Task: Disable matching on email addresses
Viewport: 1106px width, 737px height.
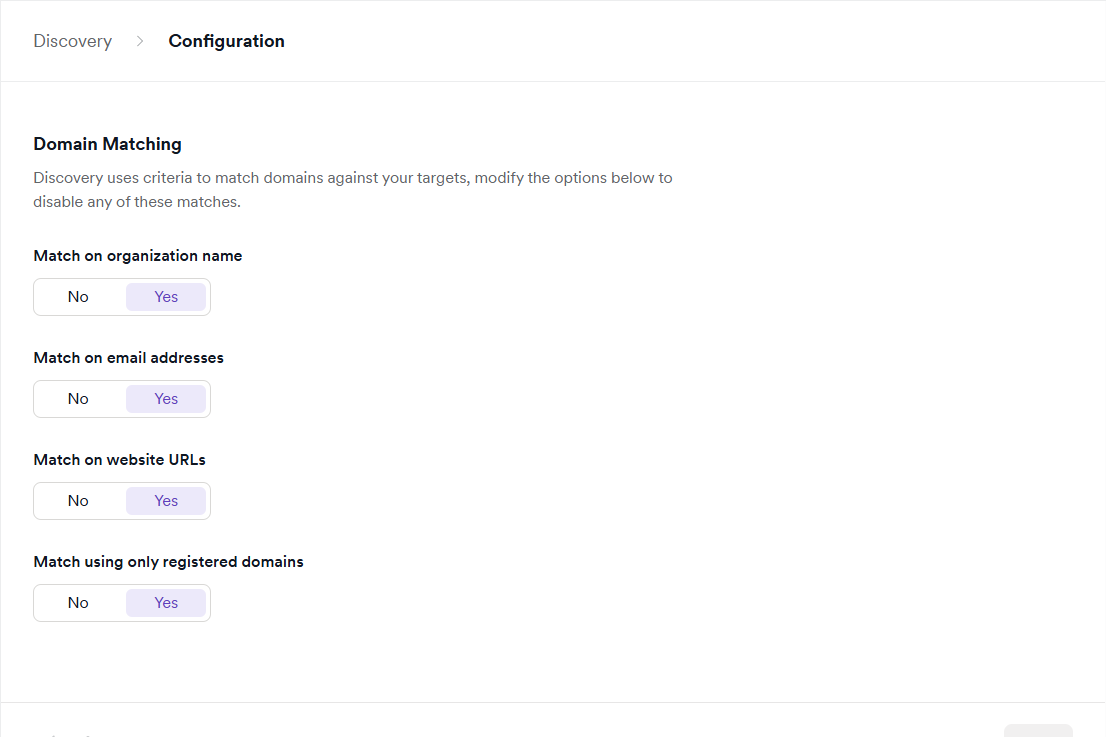Action: [78, 399]
